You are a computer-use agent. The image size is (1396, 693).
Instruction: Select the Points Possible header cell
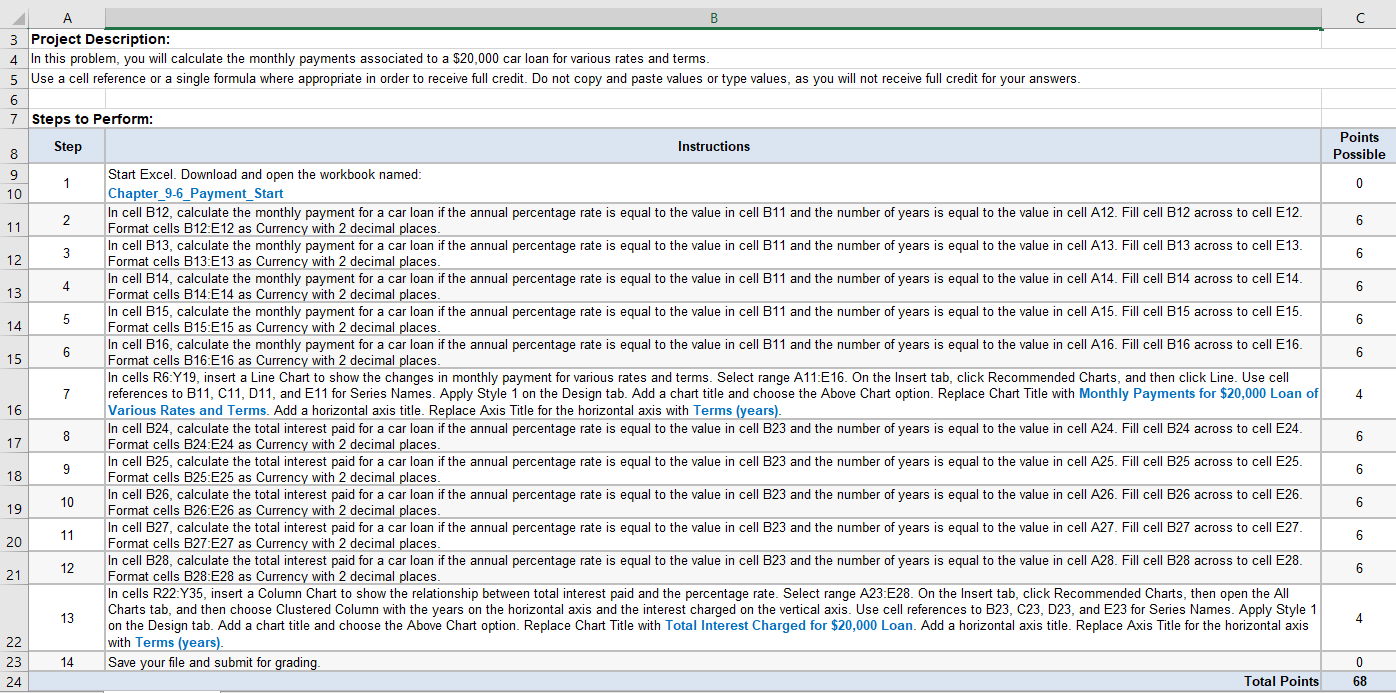(1360, 146)
